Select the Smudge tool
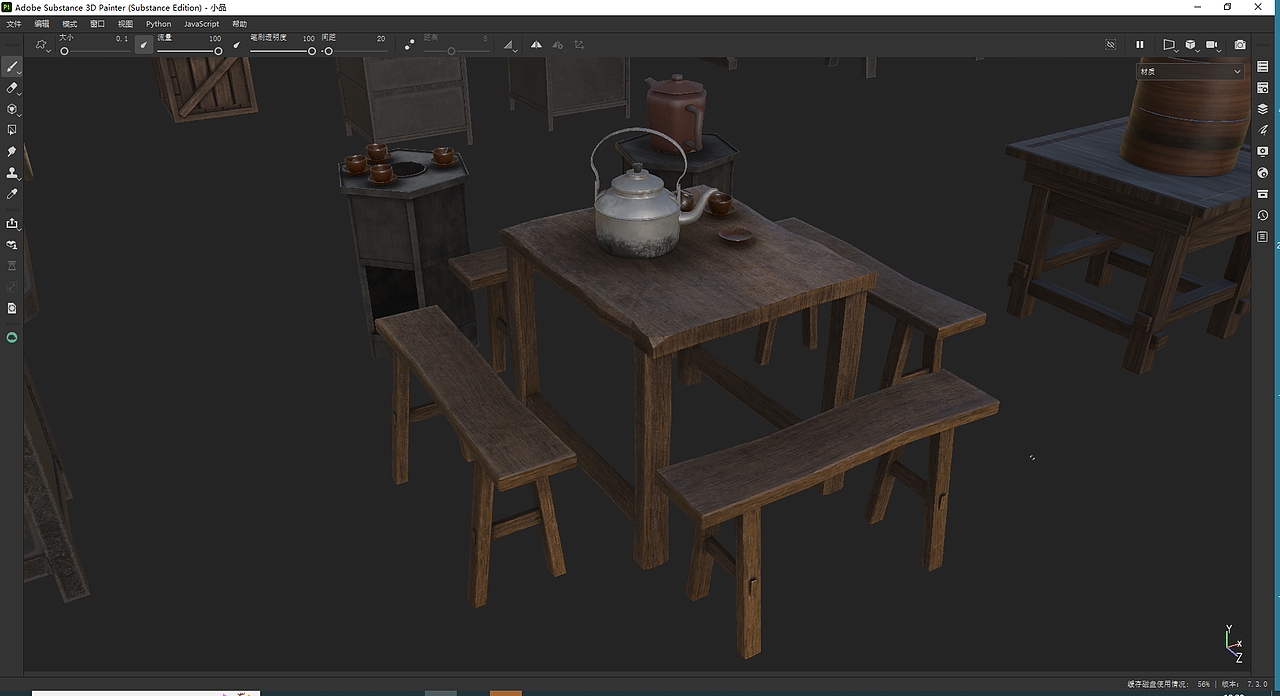This screenshot has width=1280, height=696. coord(12,151)
